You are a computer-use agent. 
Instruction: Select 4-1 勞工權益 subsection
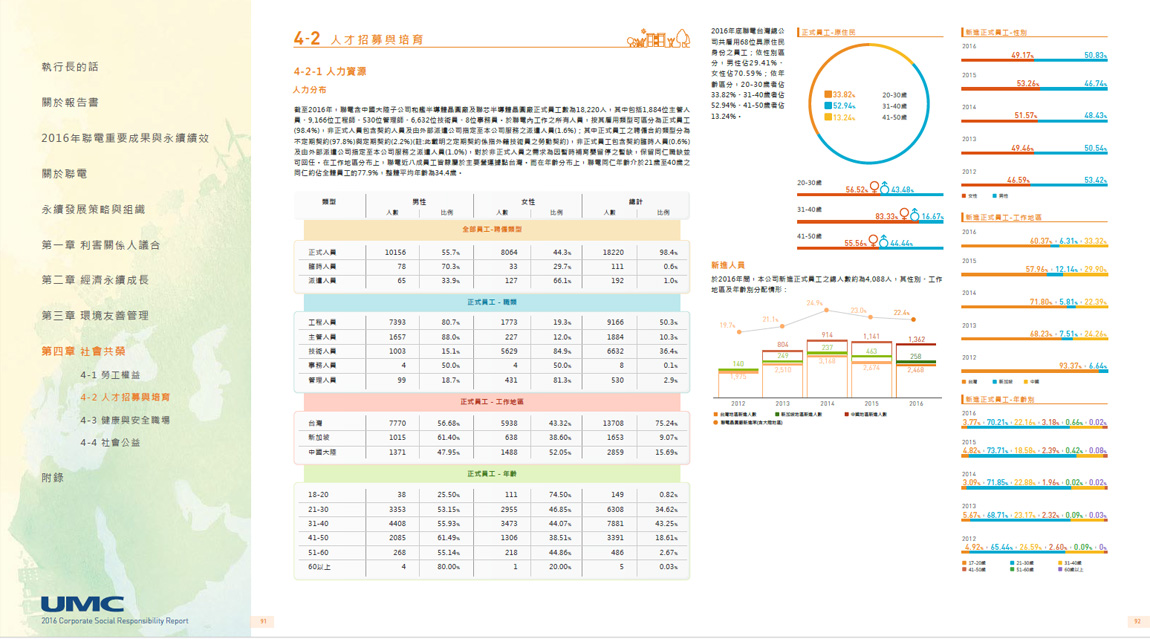110,375
